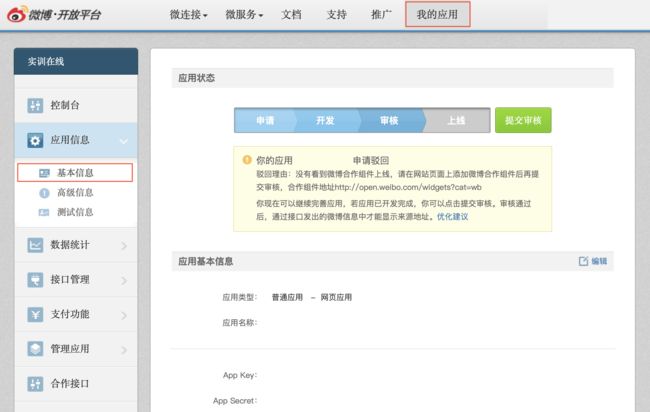Click the 上线 step in progress bar

point(456,121)
